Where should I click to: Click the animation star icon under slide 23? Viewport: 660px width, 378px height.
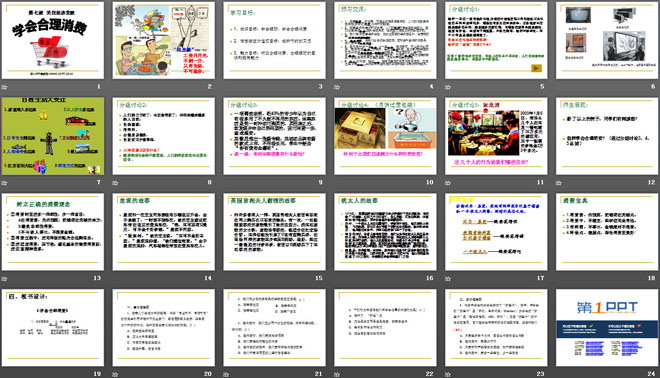click(448, 374)
